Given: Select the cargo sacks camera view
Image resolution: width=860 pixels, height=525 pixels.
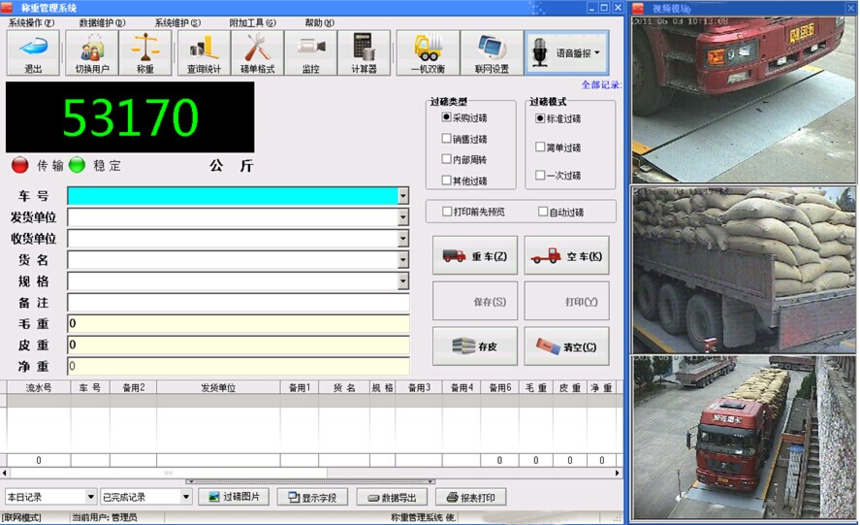Looking at the screenshot, I should tap(744, 270).
